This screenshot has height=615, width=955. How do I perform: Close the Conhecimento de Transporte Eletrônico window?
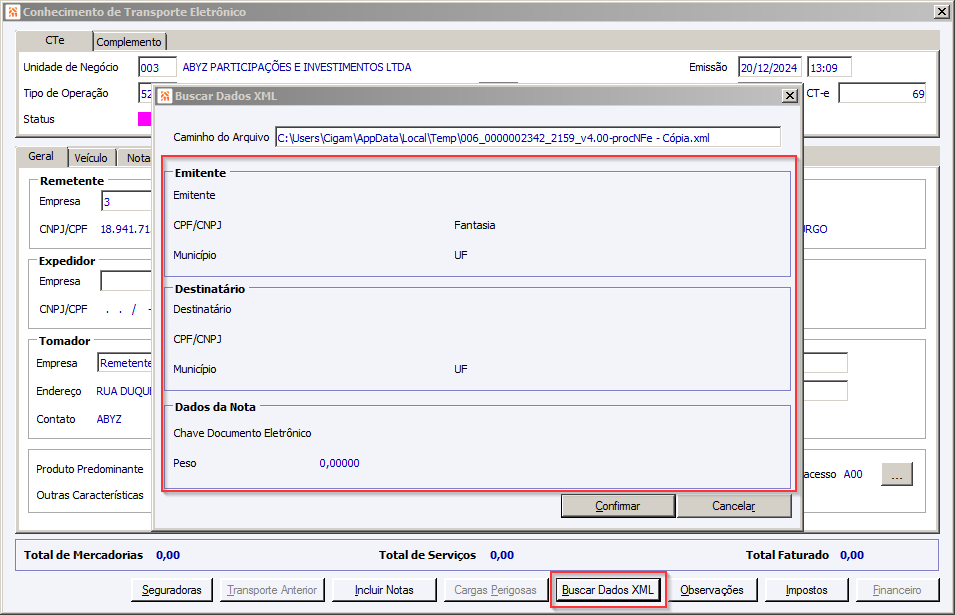tap(941, 12)
